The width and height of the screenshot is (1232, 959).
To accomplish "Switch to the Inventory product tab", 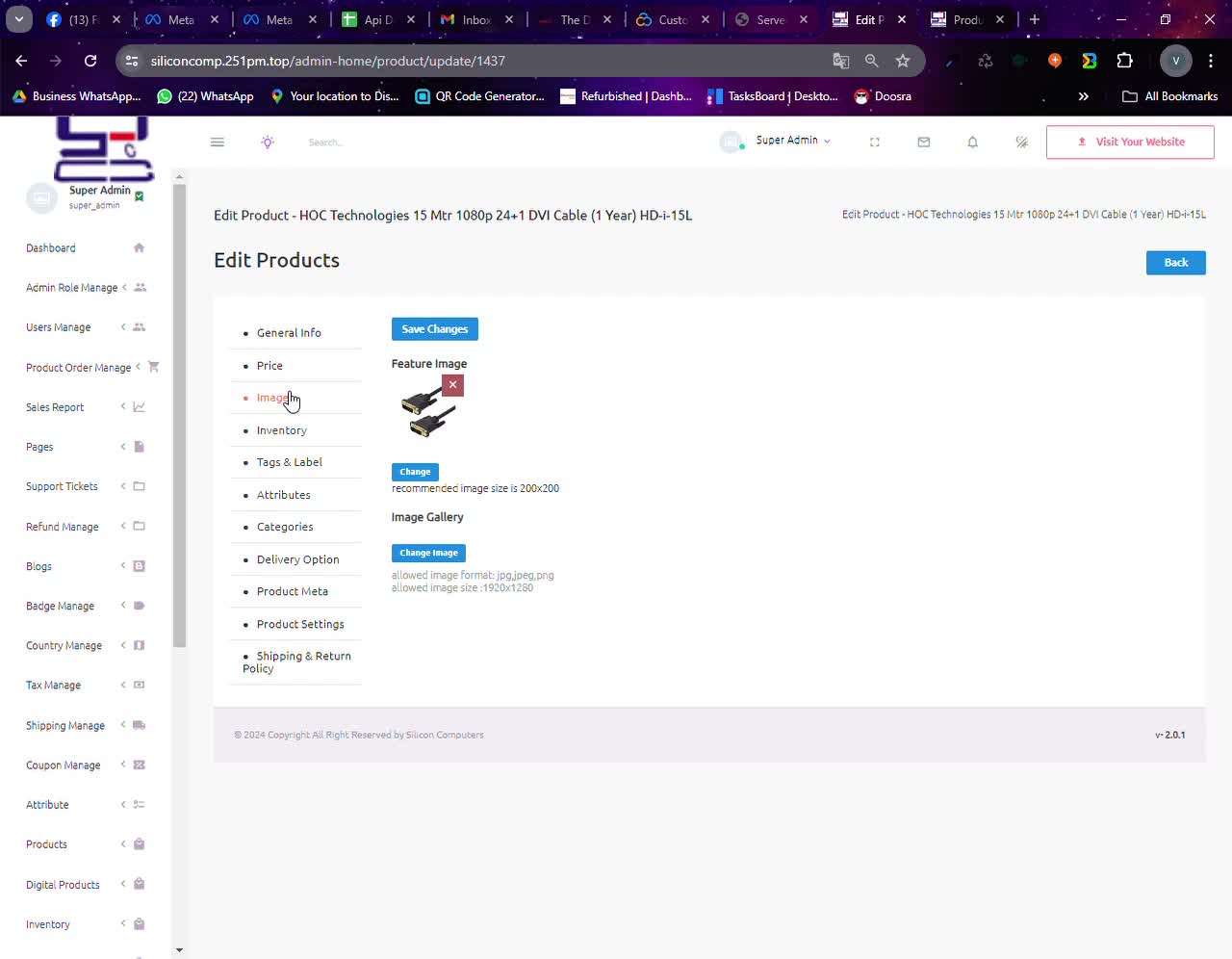I will [282, 430].
